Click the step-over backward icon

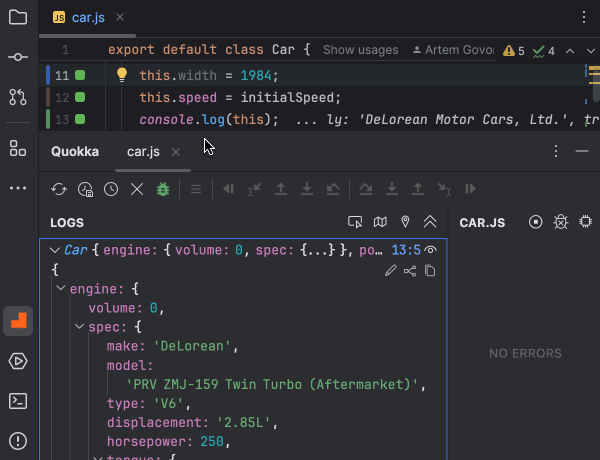tap(333, 189)
